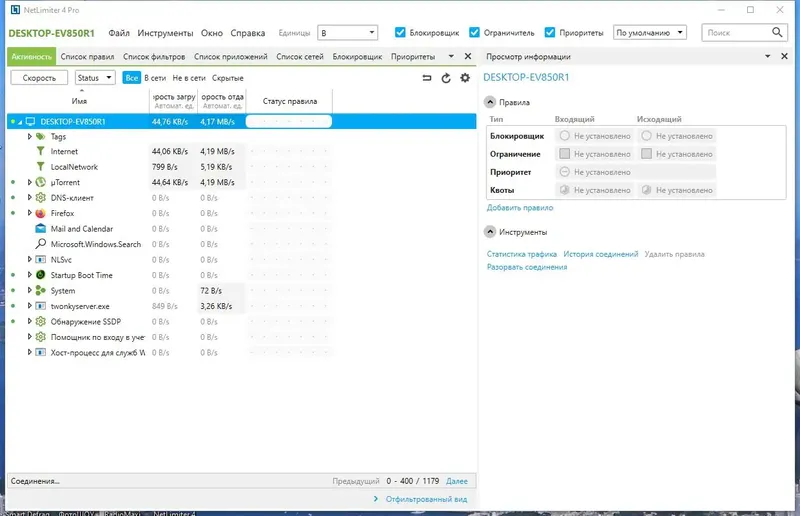Click the Хост-процесс для служб icon
This screenshot has height=516, width=800.
[x=40, y=352]
